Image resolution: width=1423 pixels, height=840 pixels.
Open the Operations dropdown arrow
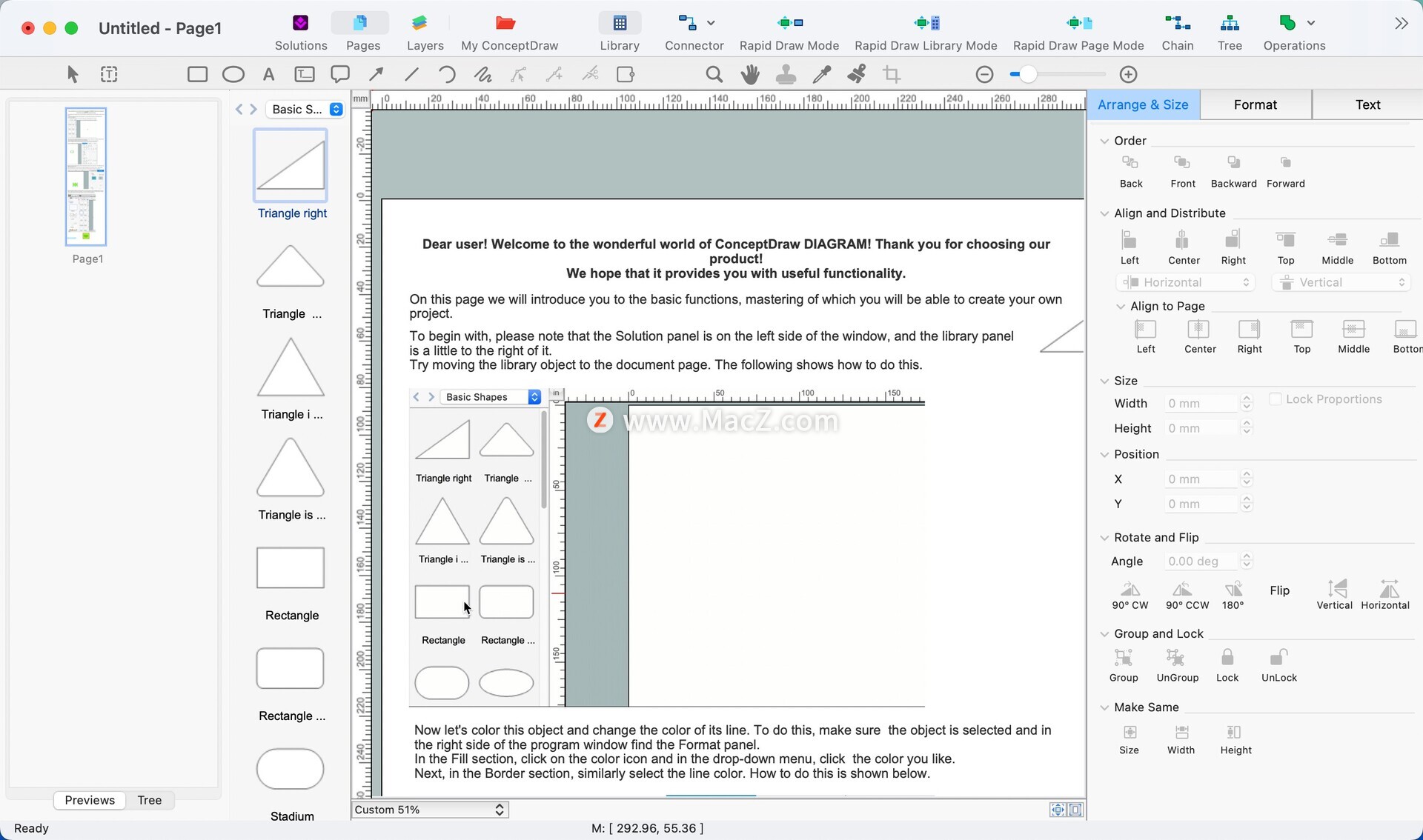tap(1311, 23)
